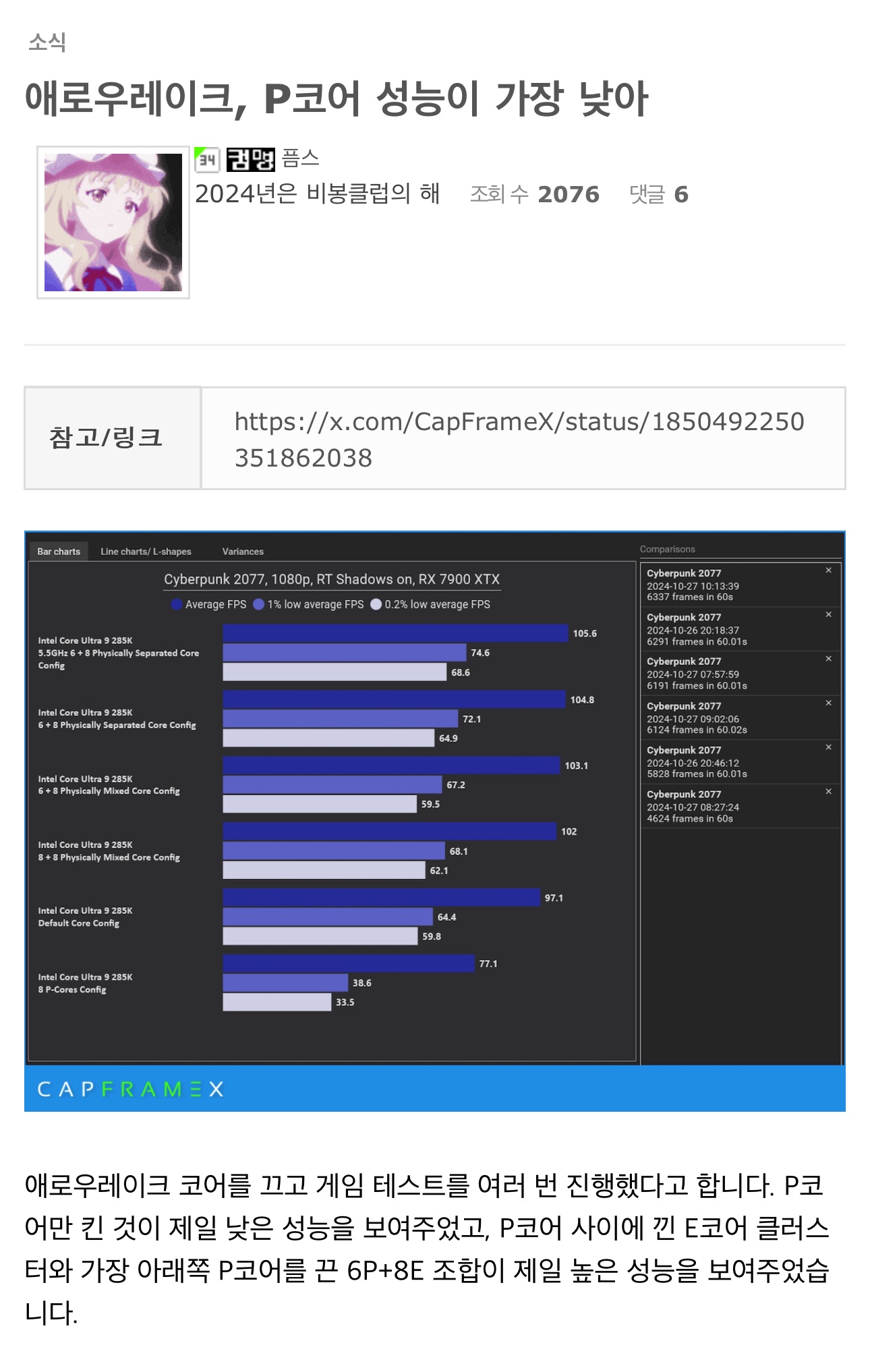The image size is (870, 1372).
Task: Open the x.com CapFrameX status link
Action: [519, 440]
